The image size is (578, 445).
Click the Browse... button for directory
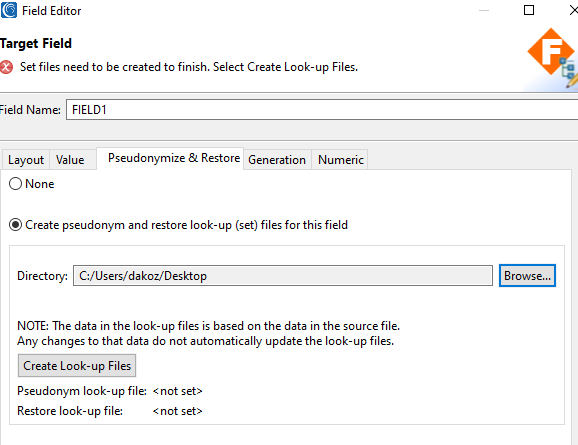coord(527,275)
